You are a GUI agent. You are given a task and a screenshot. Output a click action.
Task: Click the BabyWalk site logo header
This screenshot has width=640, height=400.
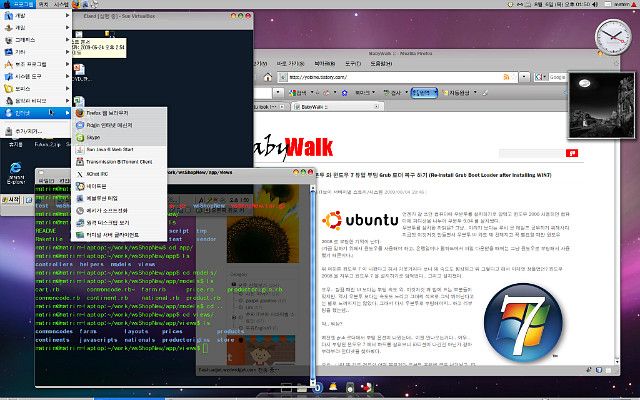pyautogui.click(x=293, y=147)
